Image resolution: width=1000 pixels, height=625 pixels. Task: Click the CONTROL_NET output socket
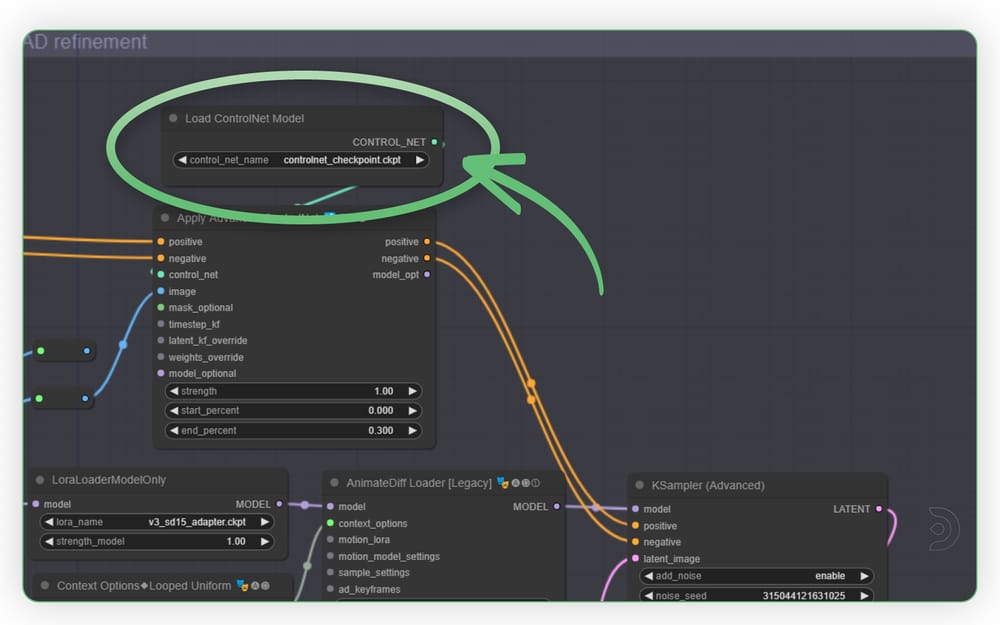(434, 141)
